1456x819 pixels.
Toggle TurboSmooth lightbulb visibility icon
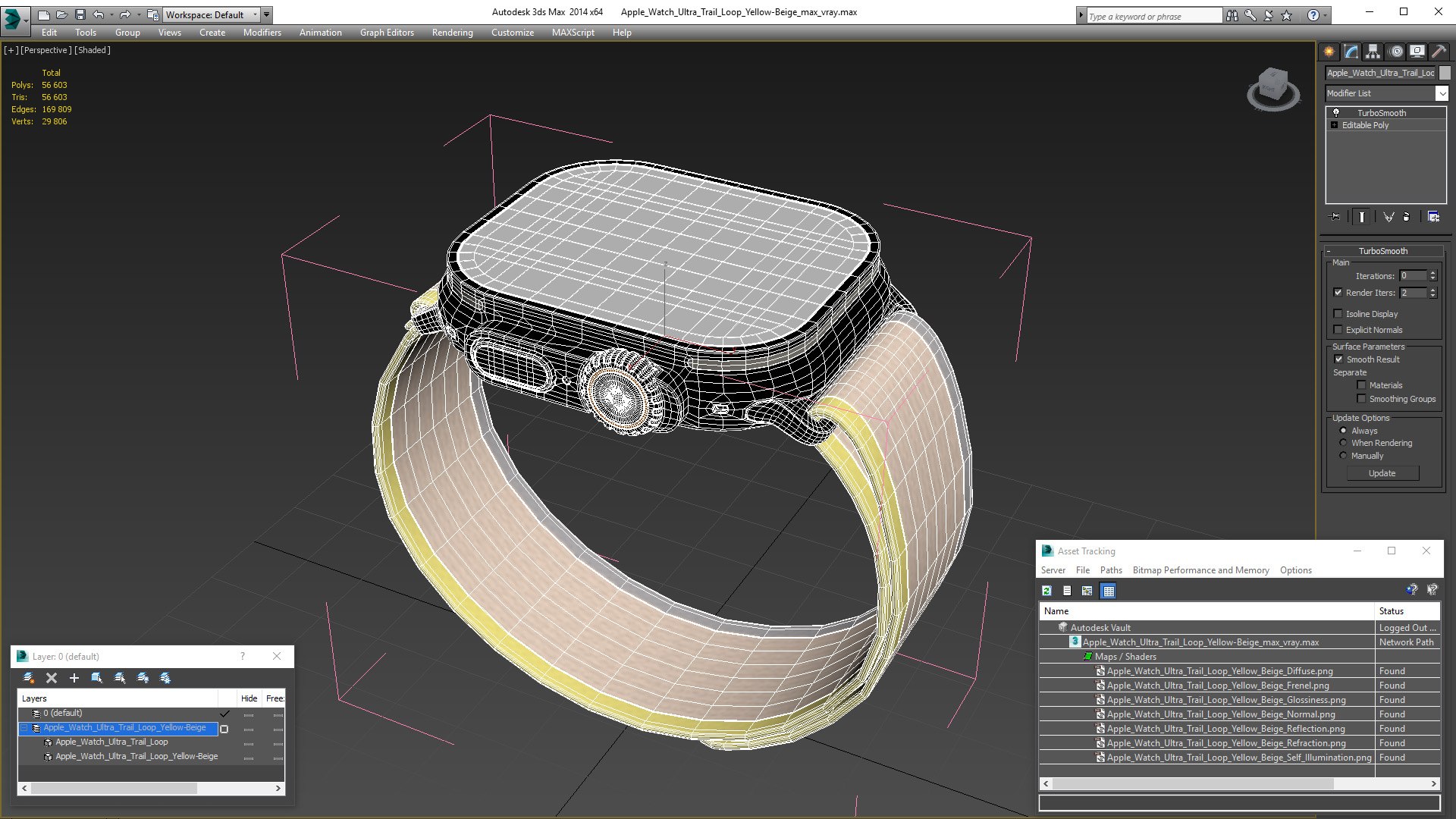1336,113
